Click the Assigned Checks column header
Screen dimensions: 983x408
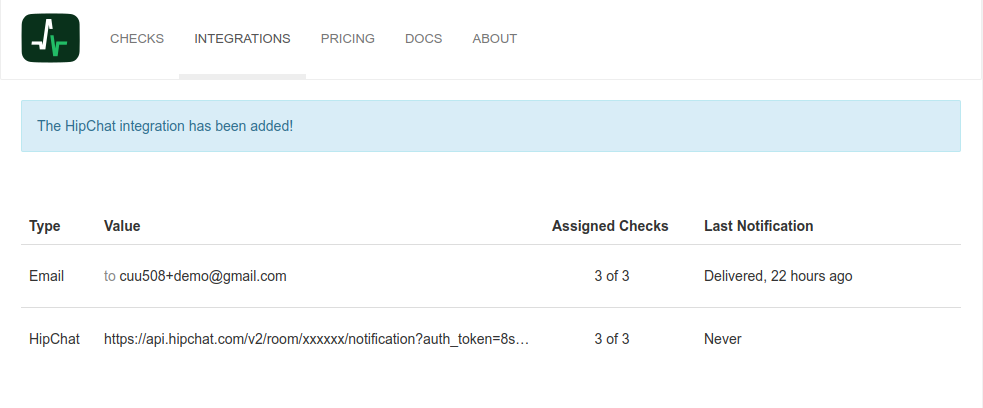point(610,226)
